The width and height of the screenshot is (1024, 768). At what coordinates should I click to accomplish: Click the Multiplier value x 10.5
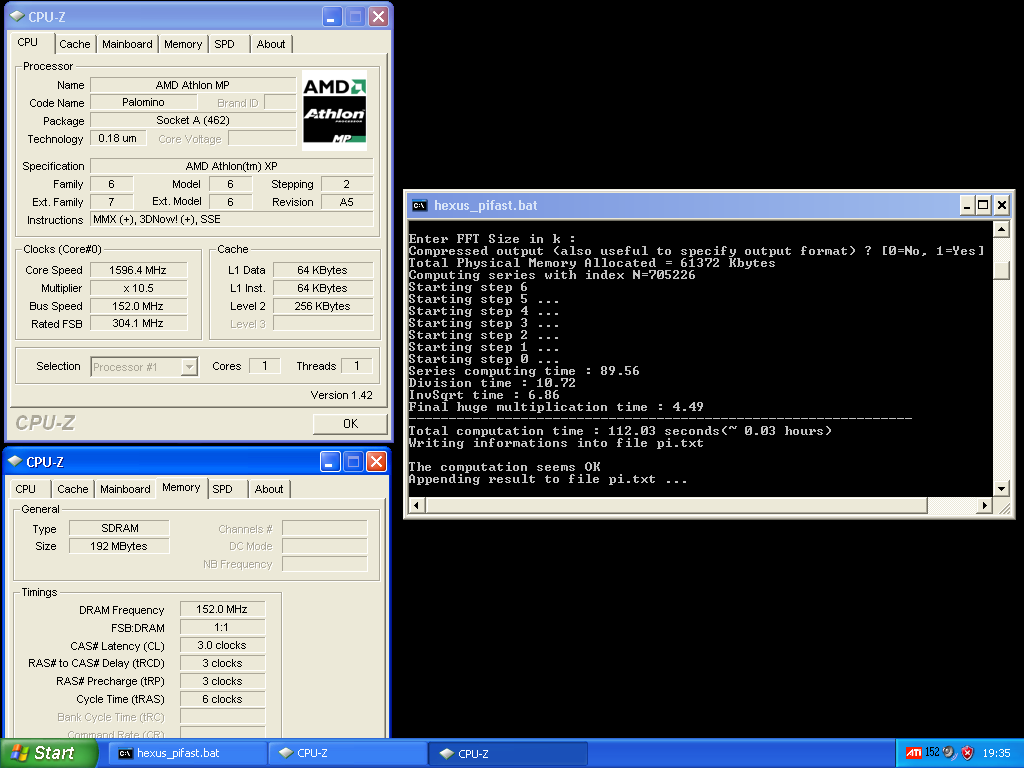(138, 288)
